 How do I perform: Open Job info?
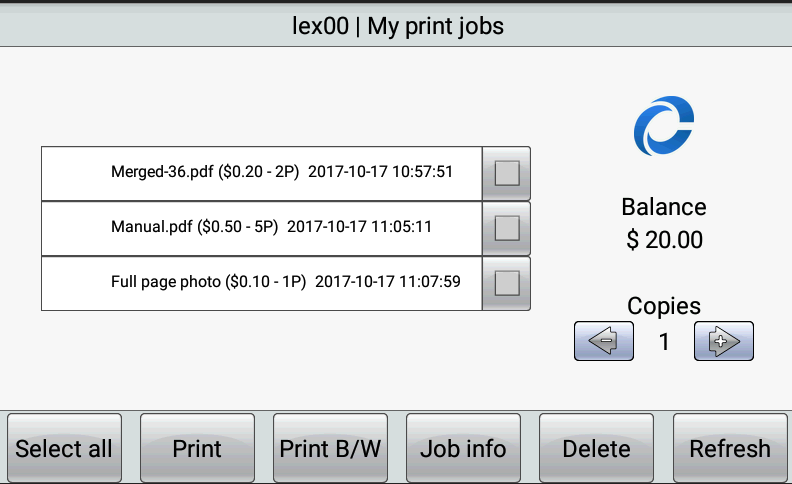click(x=463, y=448)
